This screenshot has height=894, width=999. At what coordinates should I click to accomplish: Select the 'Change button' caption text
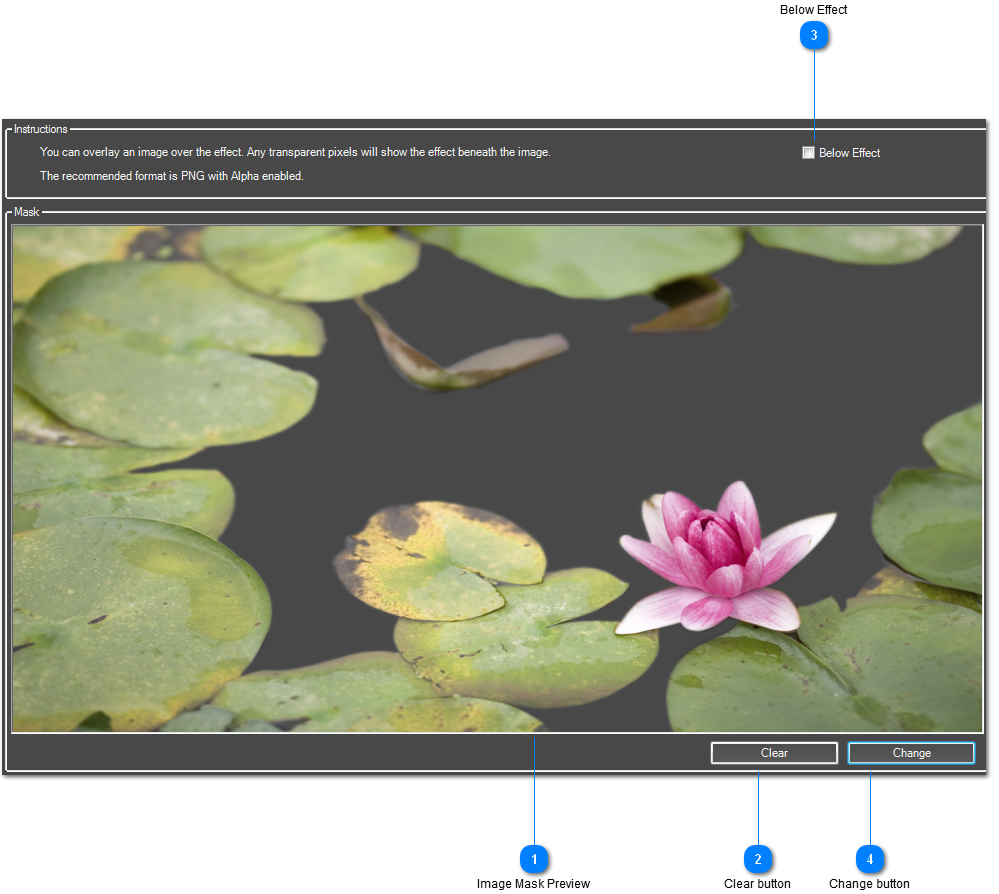(x=869, y=884)
